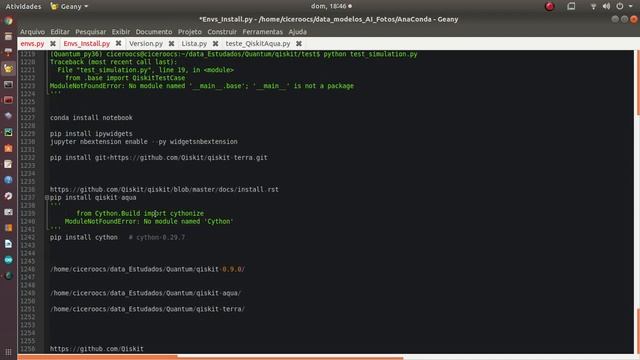The height and width of the screenshot is (360, 640).
Task: Open the Projeto menu
Action: point(190,31)
